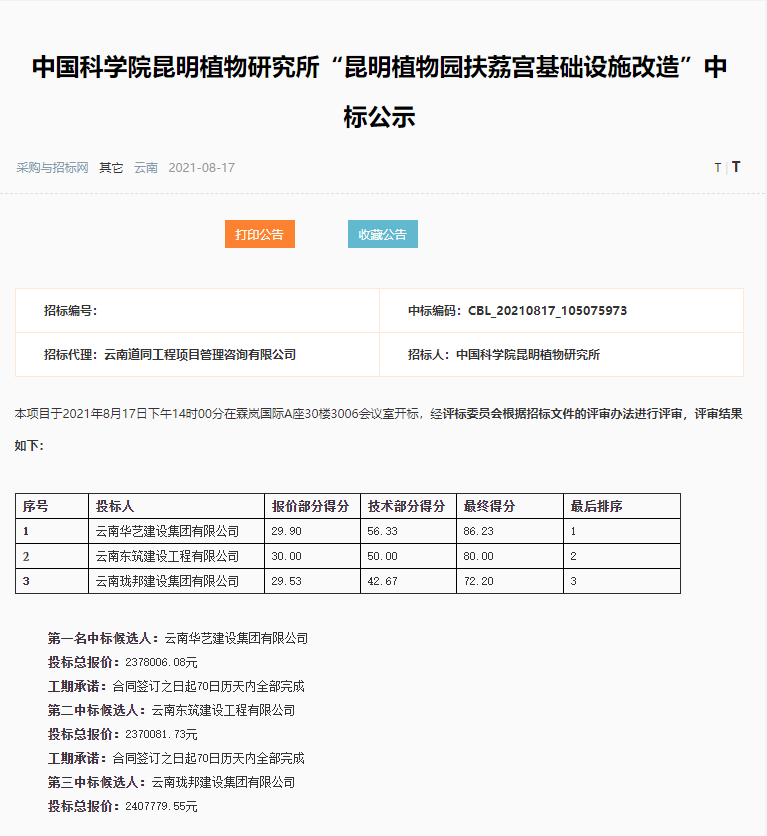Image resolution: width=767 pixels, height=836 pixels.
Task: Click the orange 打印公告 button
Action: pos(259,234)
